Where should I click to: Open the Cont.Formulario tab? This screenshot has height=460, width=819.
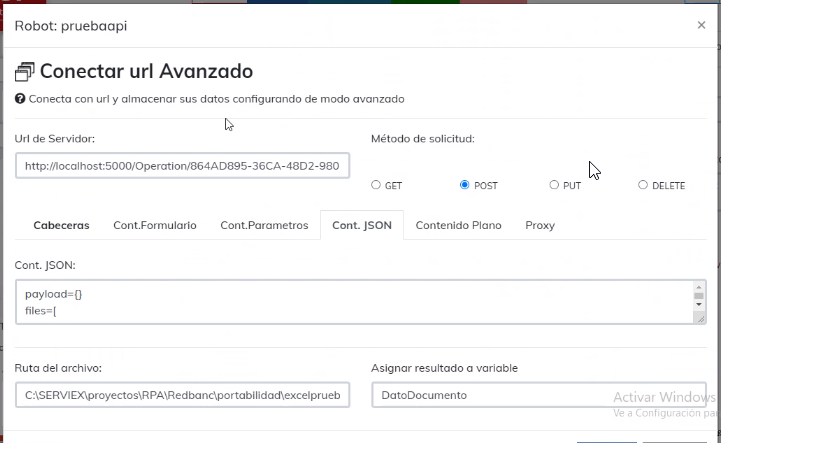[154, 225]
